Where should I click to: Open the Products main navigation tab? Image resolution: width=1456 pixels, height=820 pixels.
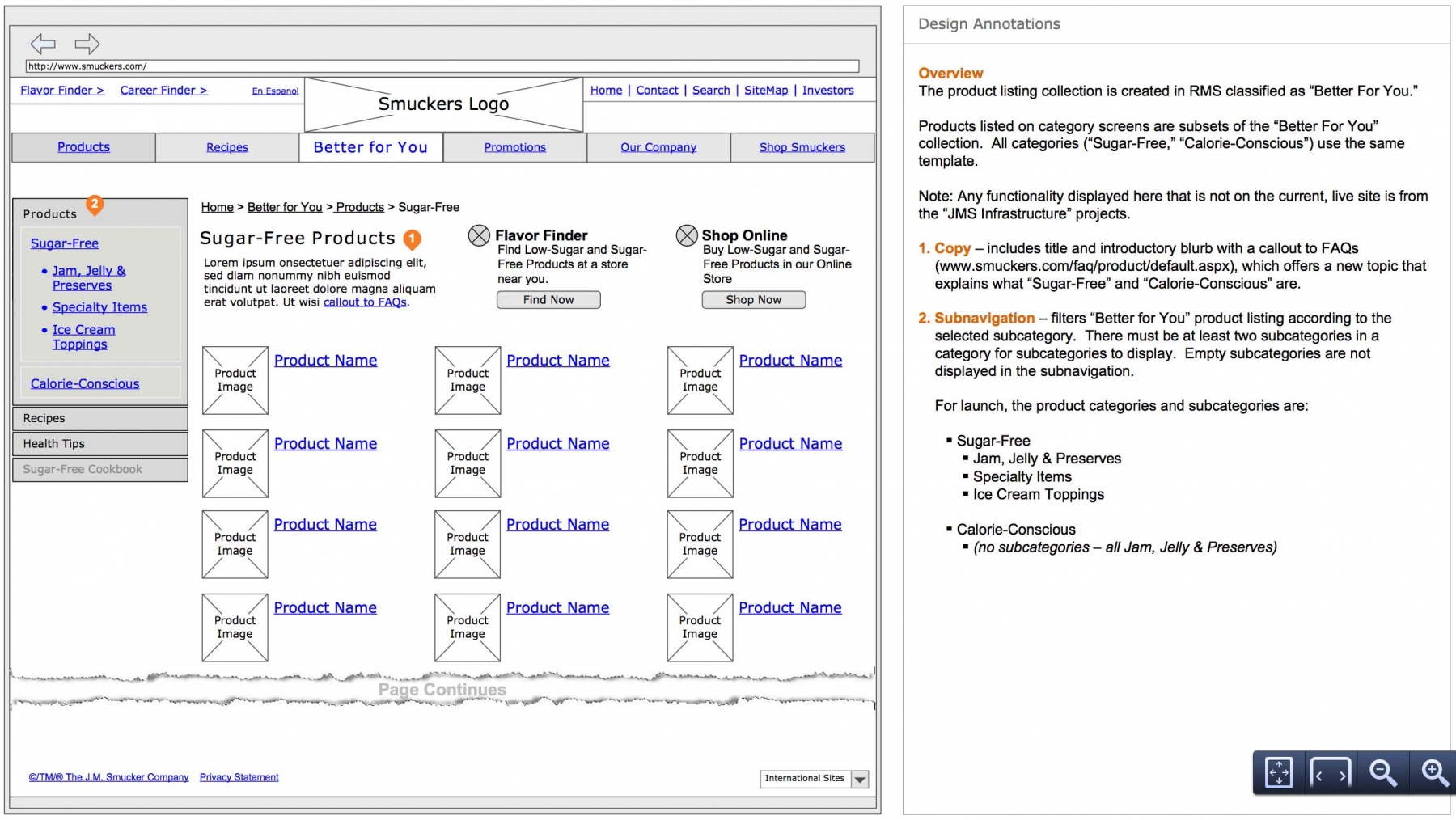[x=83, y=147]
